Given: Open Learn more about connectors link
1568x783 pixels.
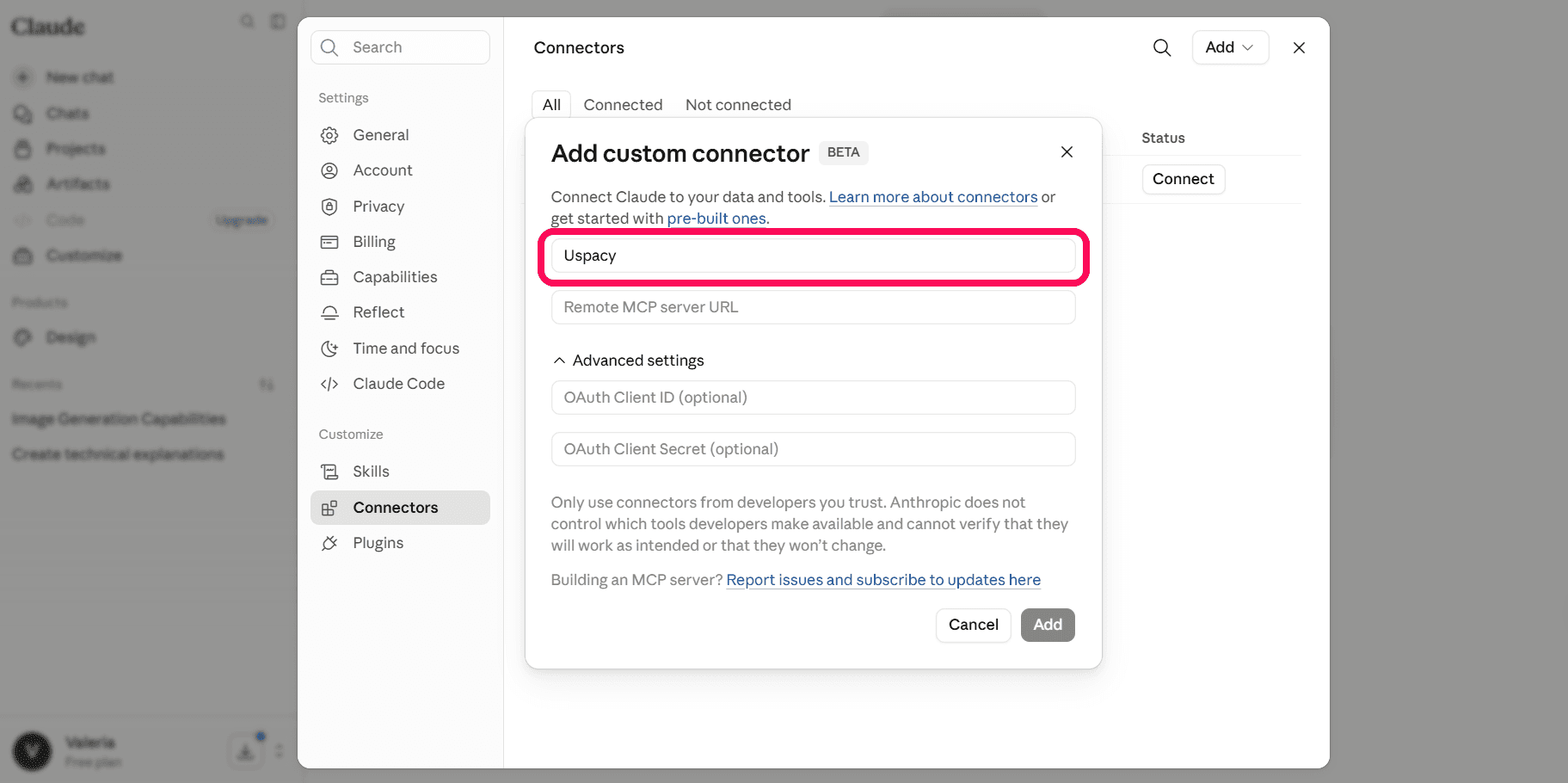Looking at the screenshot, I should (x=933, y=197).
